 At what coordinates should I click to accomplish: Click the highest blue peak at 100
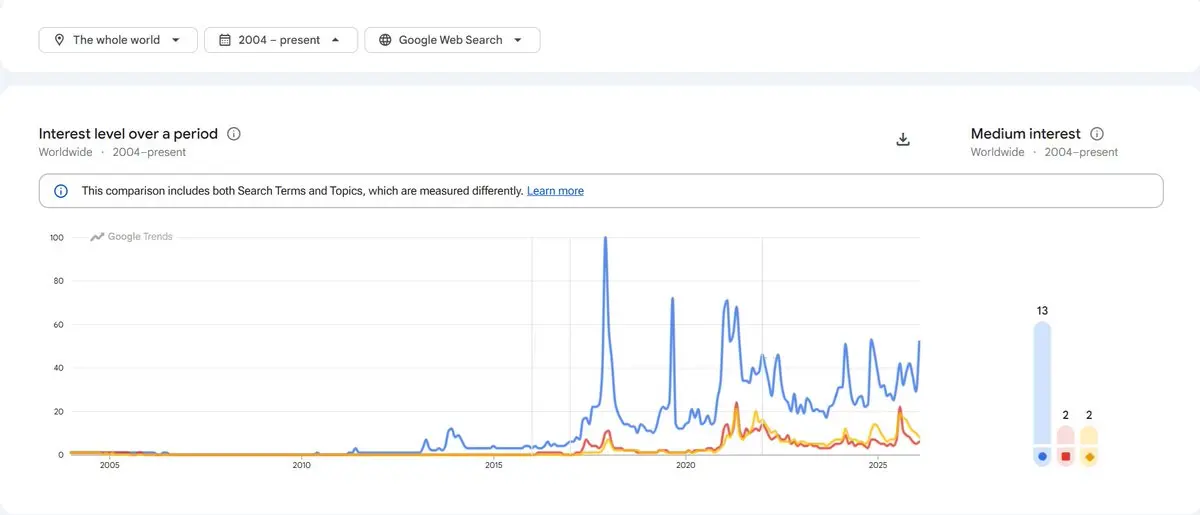pos(605,239)
